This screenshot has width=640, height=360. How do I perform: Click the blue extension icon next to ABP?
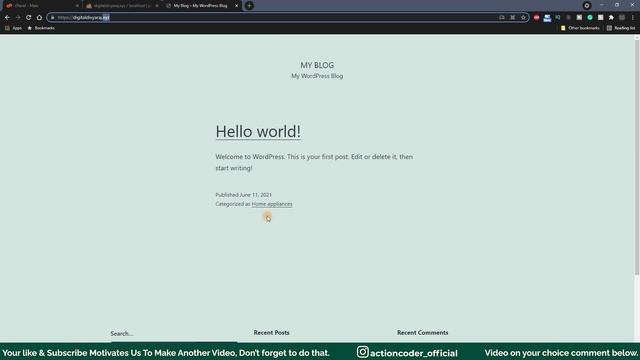(547, 18)
